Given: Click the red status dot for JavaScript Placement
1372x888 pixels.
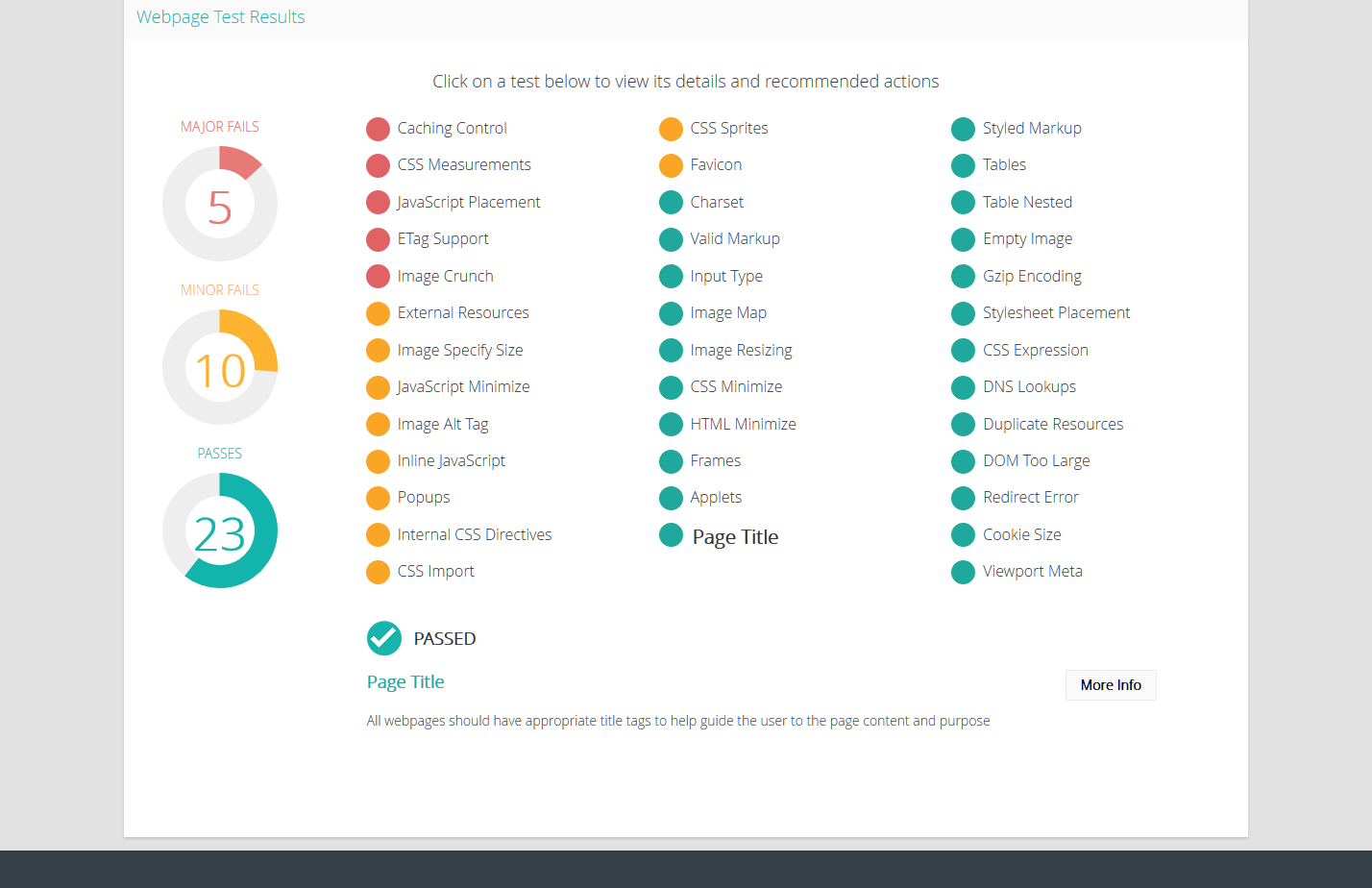Looking at the screenshot, I should click(379, 203).
